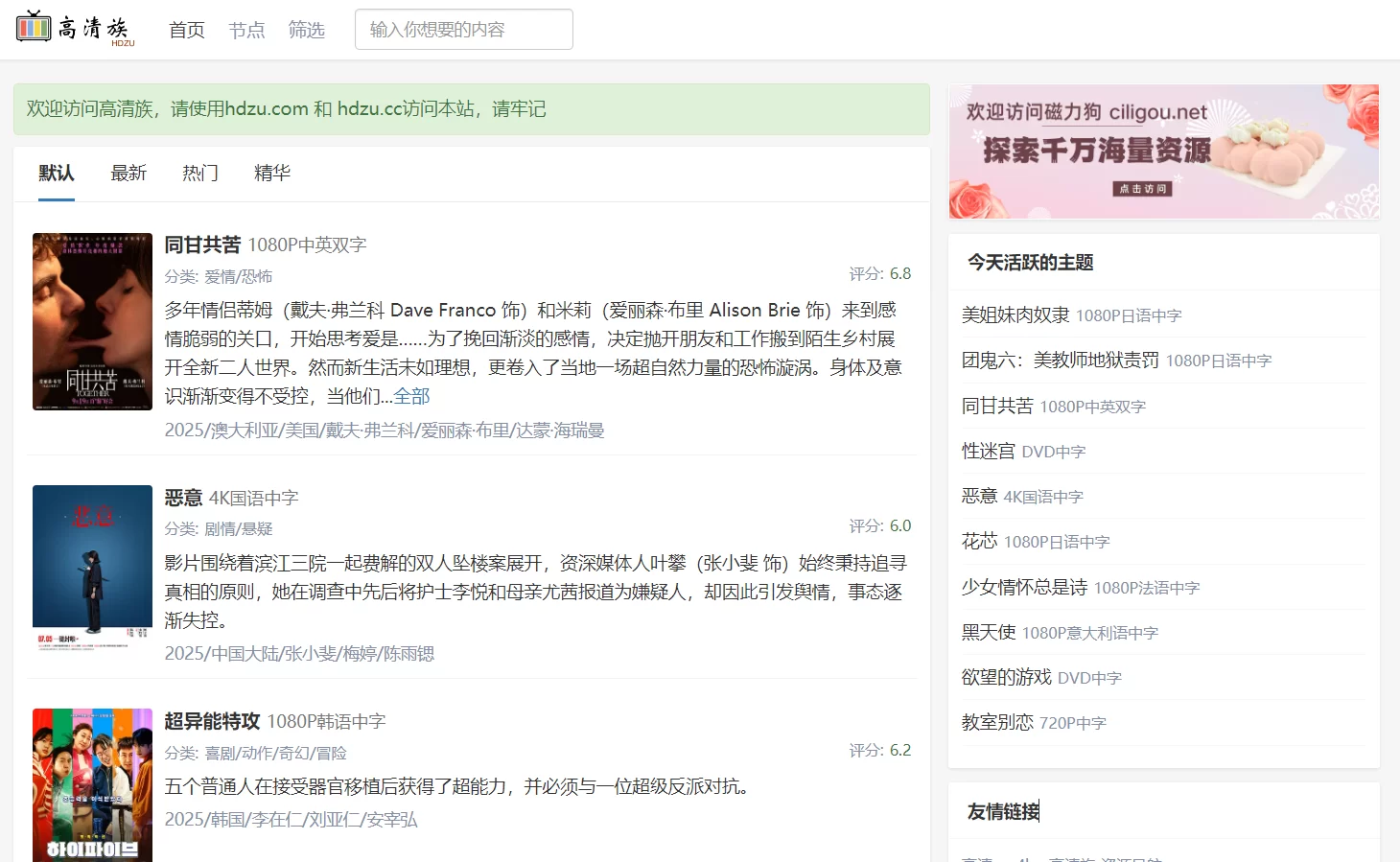Click the 同甘共苦 poster thumbnail

click(91, 321)
